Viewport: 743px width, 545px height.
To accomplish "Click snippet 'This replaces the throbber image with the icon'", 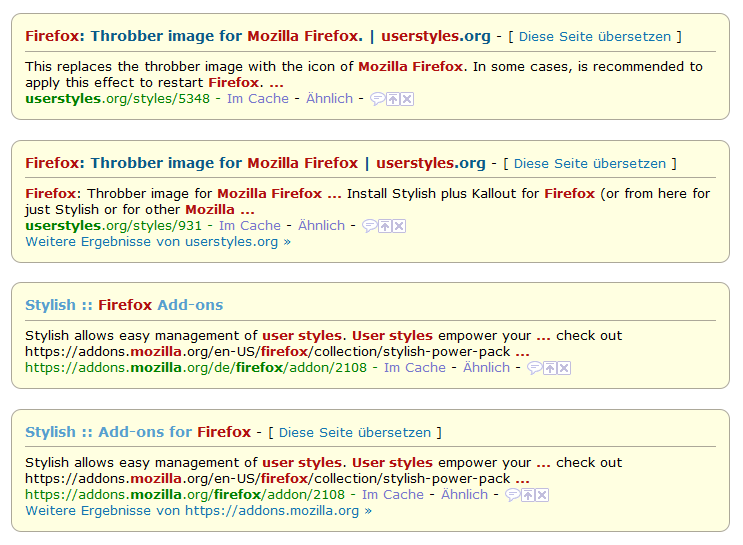I will coord(189,67).
